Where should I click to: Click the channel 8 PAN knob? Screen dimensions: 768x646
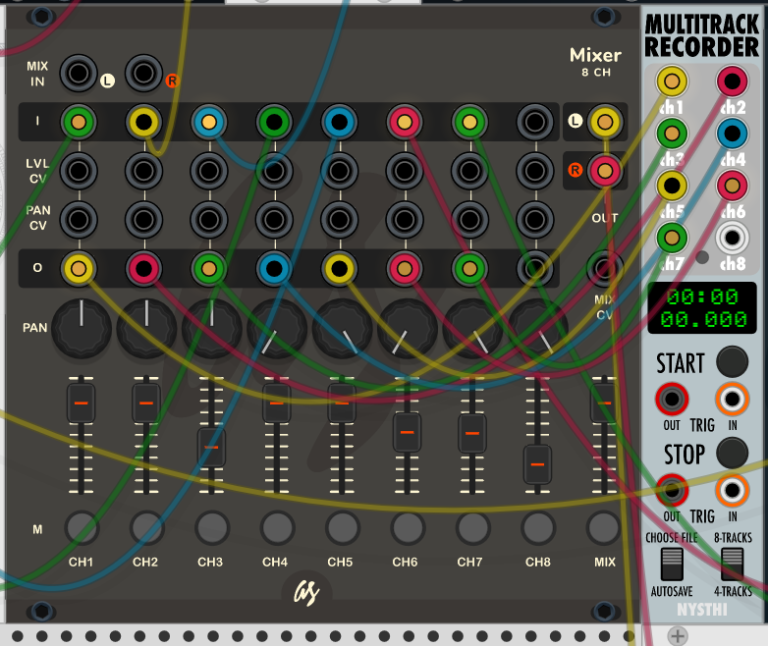tap(538, 328)
